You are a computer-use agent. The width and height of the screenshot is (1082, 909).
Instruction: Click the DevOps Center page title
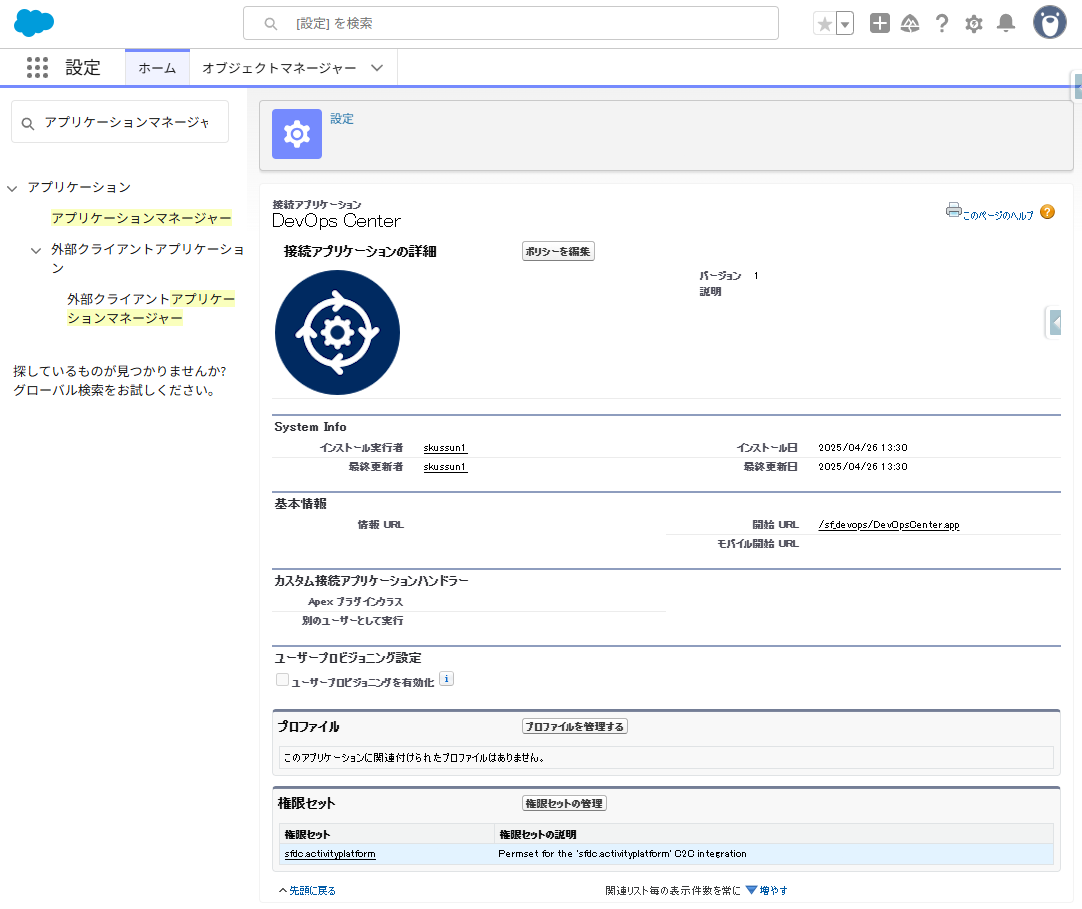336,221
